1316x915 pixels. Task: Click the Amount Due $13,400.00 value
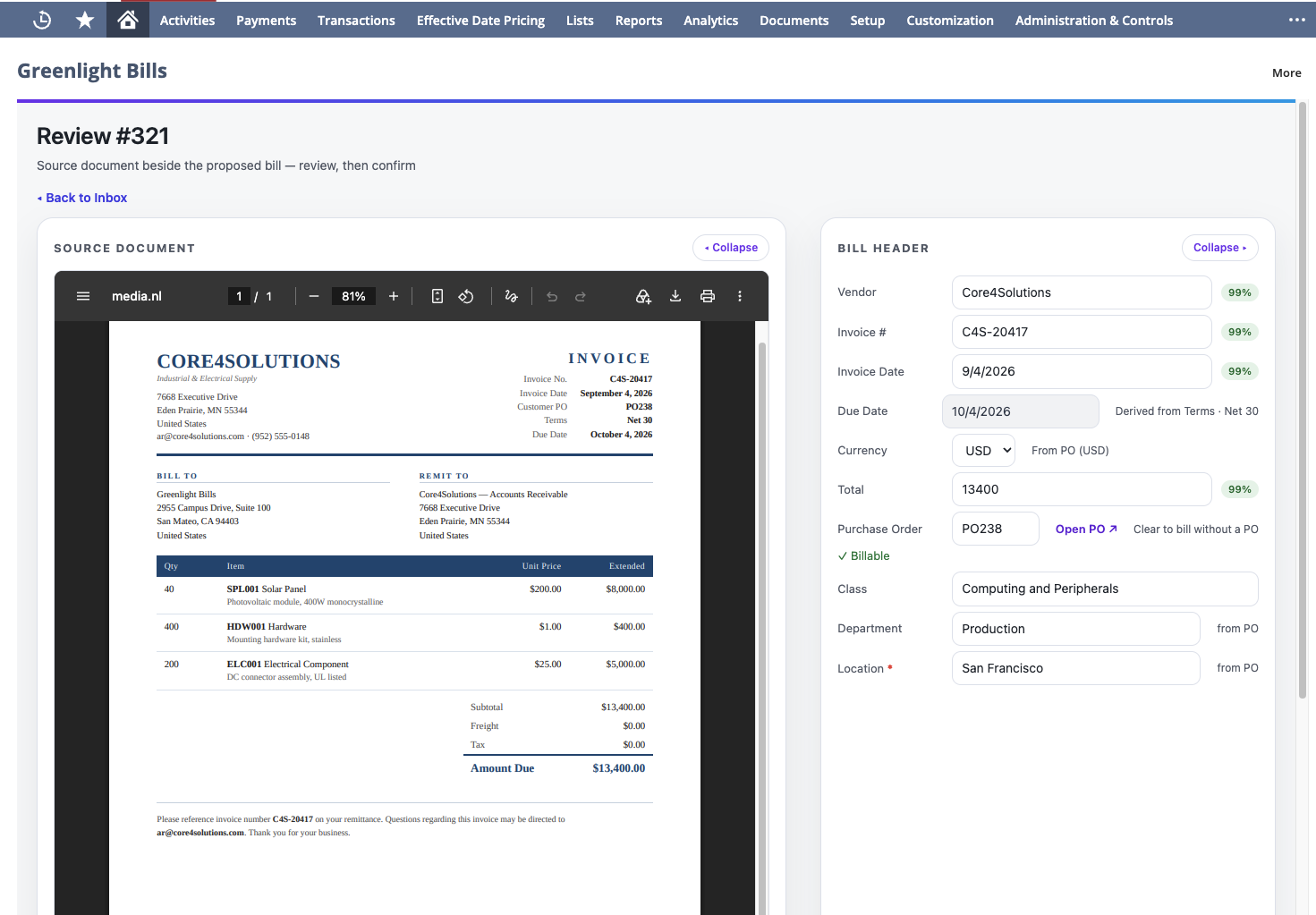pyautogui.click(x=618, y=768)
